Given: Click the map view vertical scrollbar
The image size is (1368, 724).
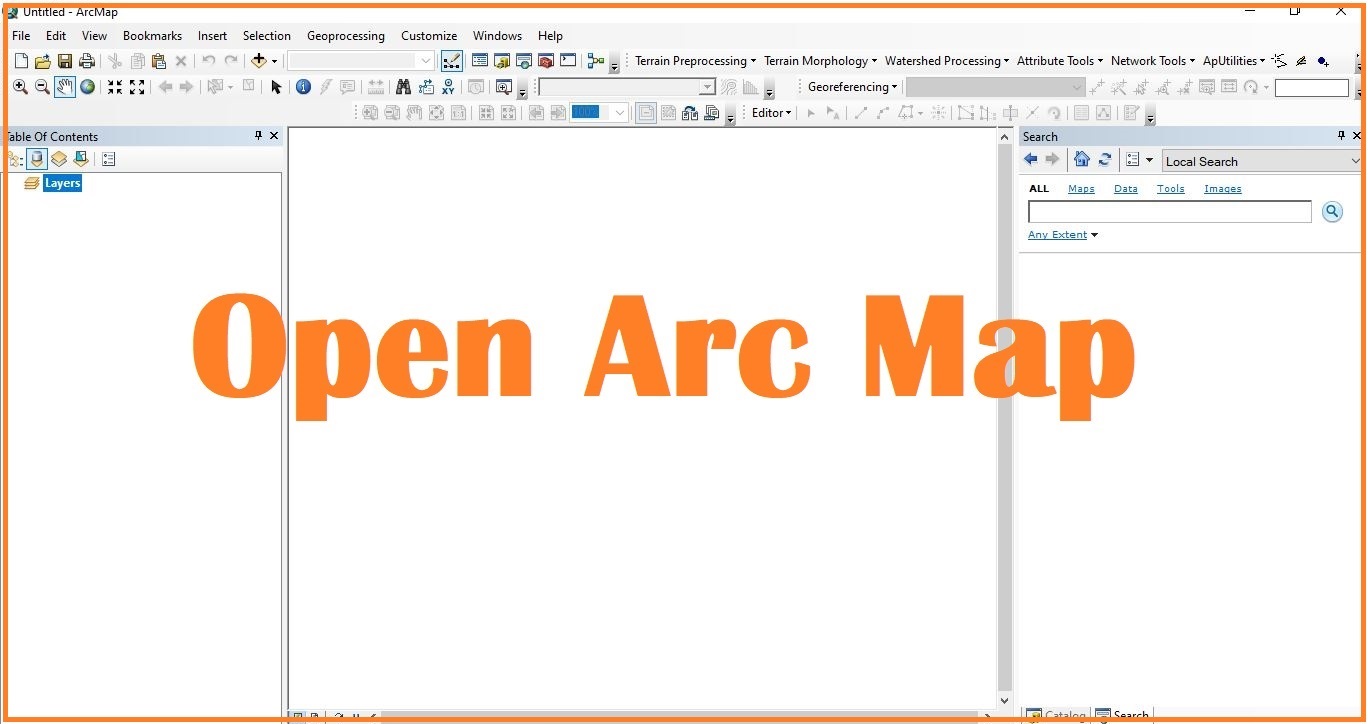Looking at the screenshot, I should [1005, 419].
